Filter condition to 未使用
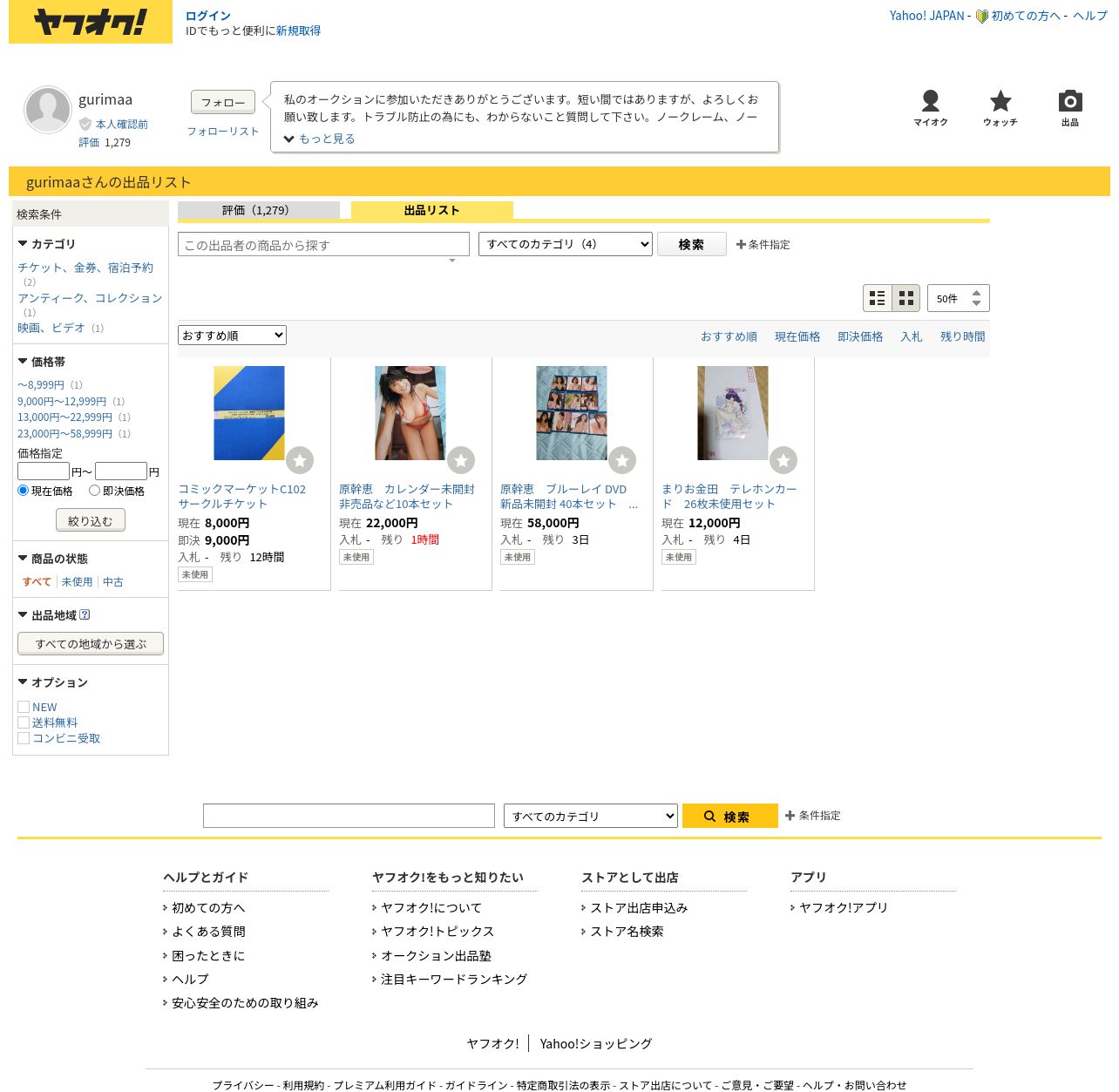 coord(77,581)
